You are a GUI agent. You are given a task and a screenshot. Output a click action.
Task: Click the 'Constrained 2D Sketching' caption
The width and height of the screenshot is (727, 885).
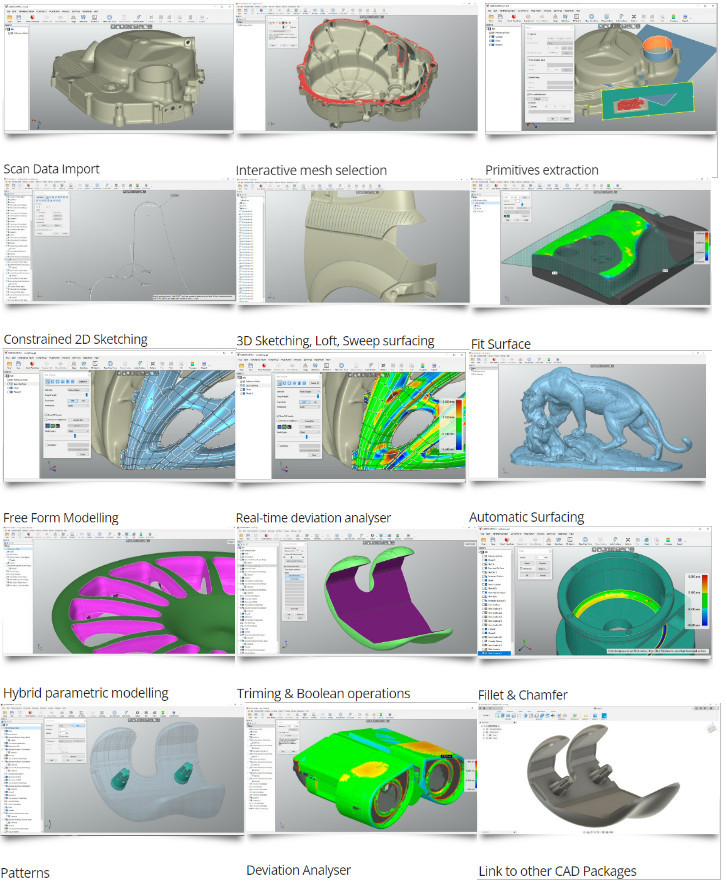tap(75, 339)
